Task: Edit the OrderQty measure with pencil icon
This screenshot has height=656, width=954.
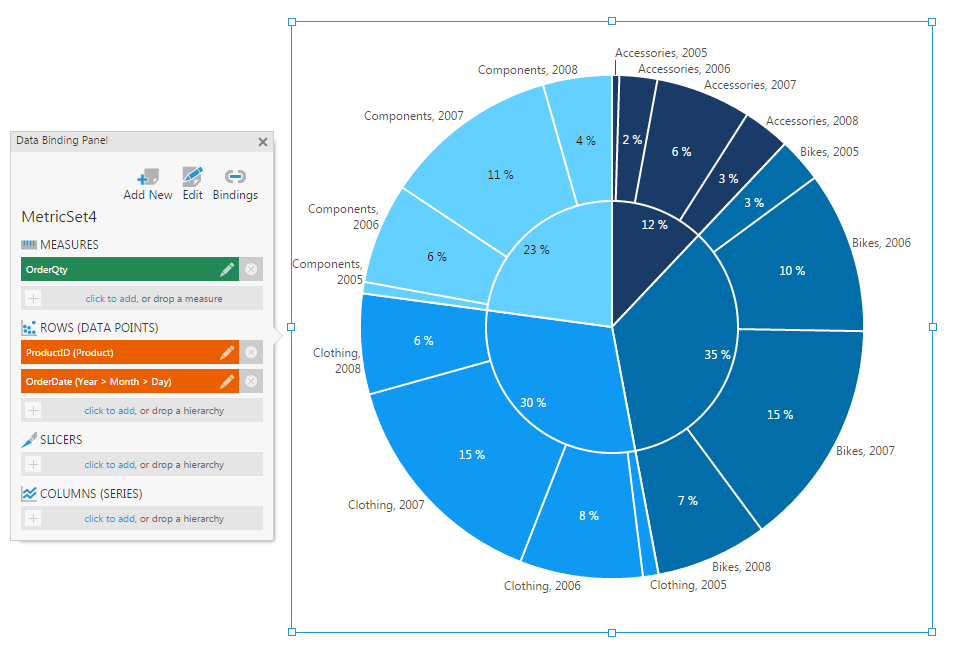Action: pos(227,269)
